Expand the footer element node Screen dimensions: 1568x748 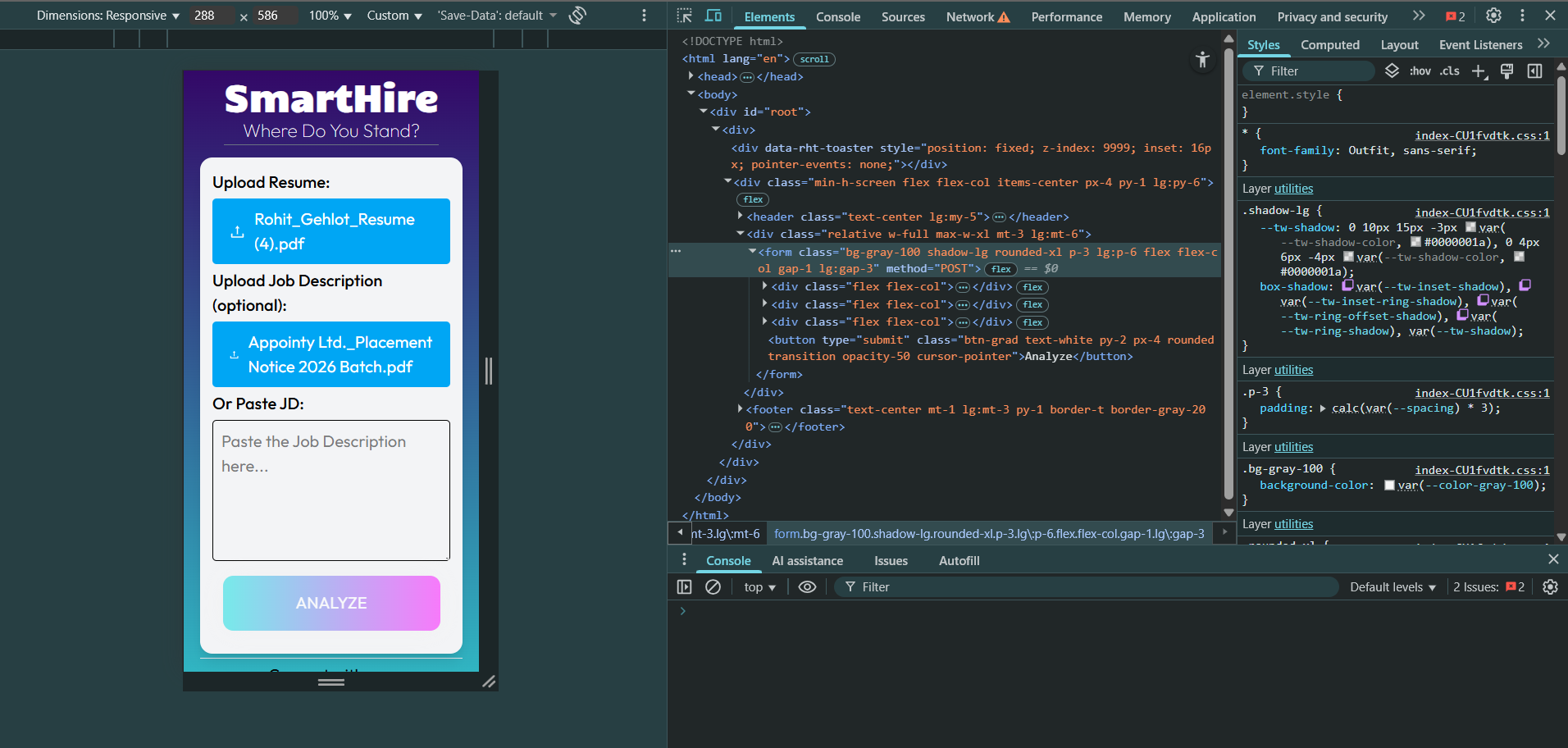click(740, 408)
